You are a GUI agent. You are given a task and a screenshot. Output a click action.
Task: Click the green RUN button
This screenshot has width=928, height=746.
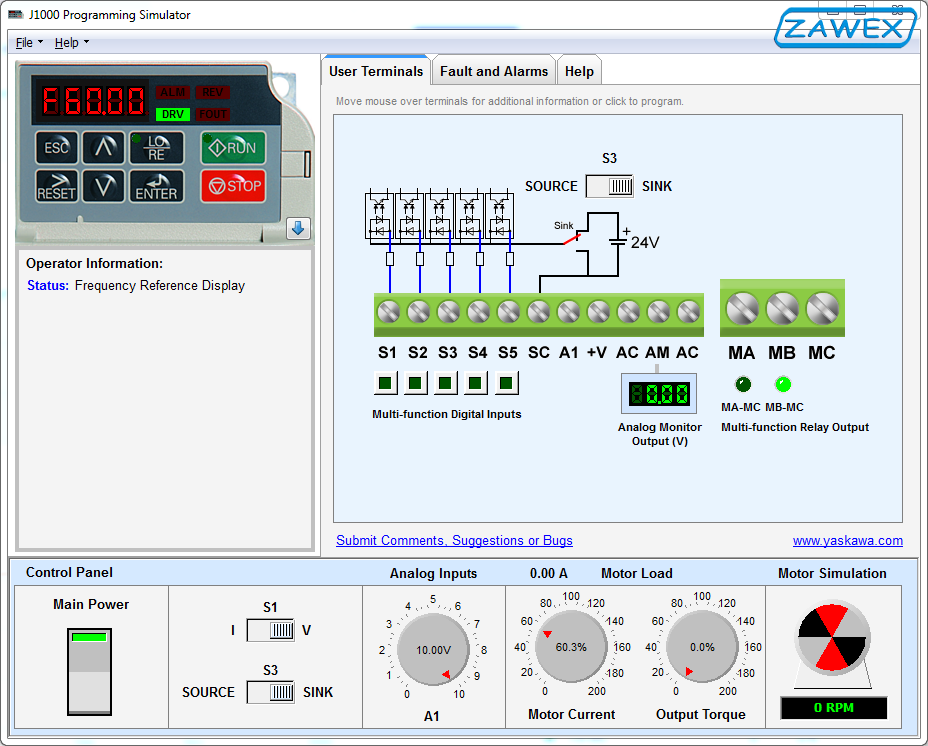click(233, 147)
